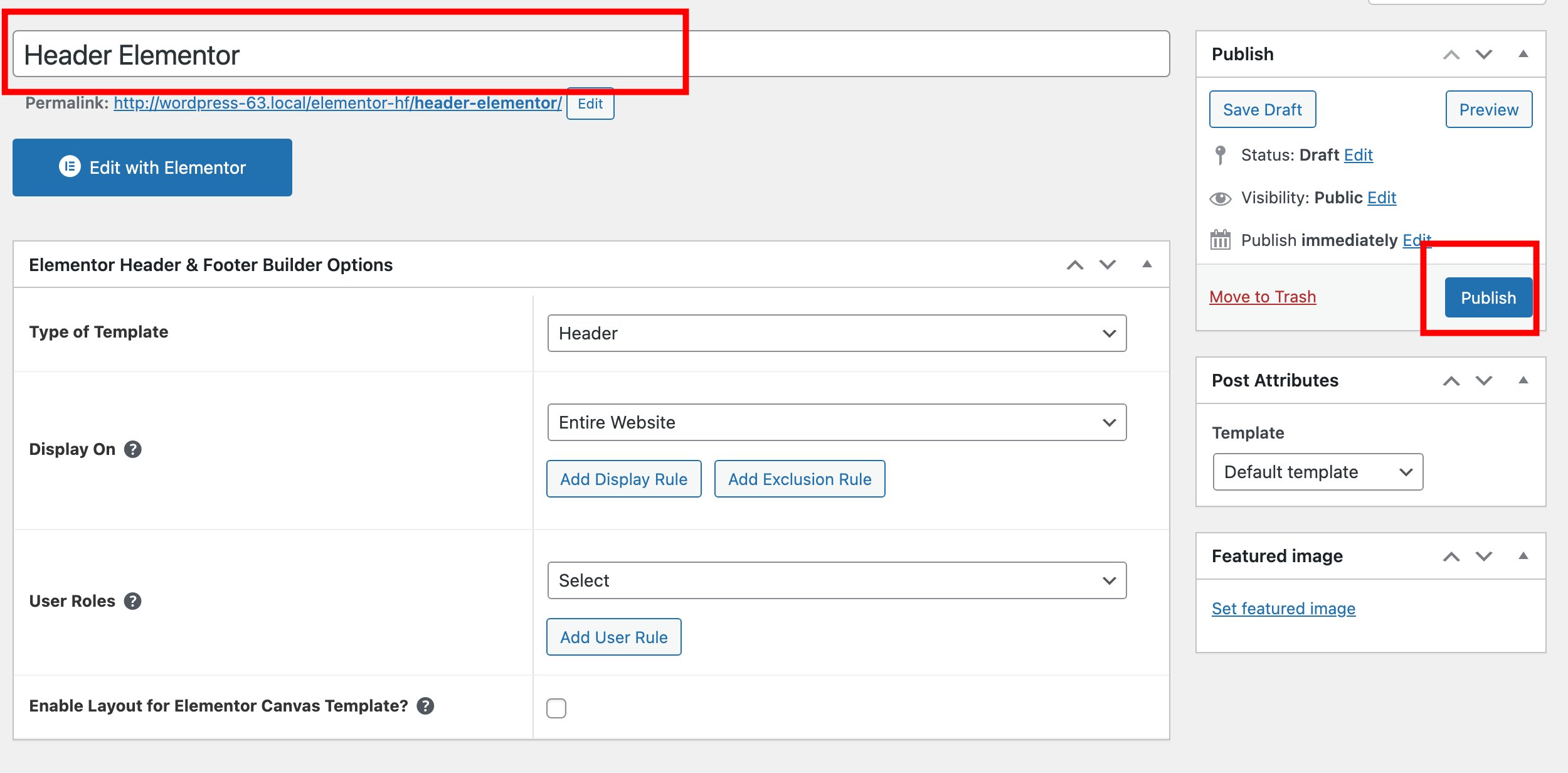
Task: Click the Move to Trash link
Action: (1262, 296)
